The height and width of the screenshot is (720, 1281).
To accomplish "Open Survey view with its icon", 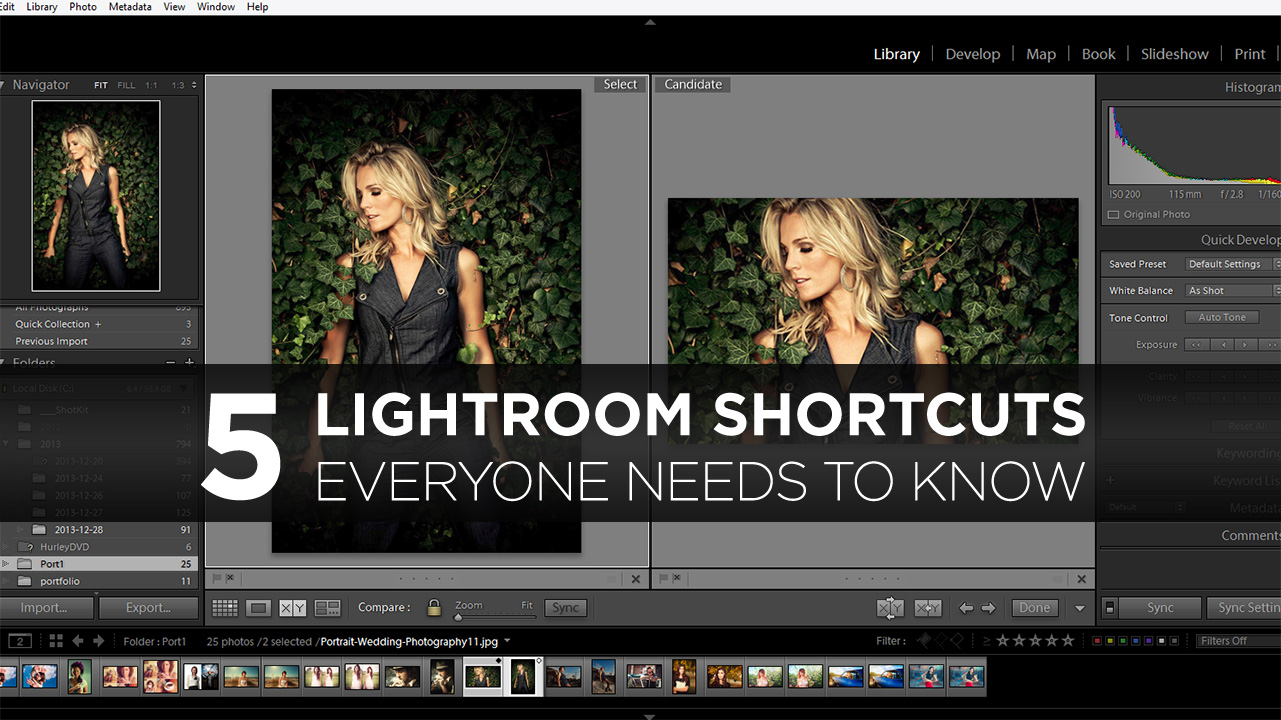I will pos(325,607).
